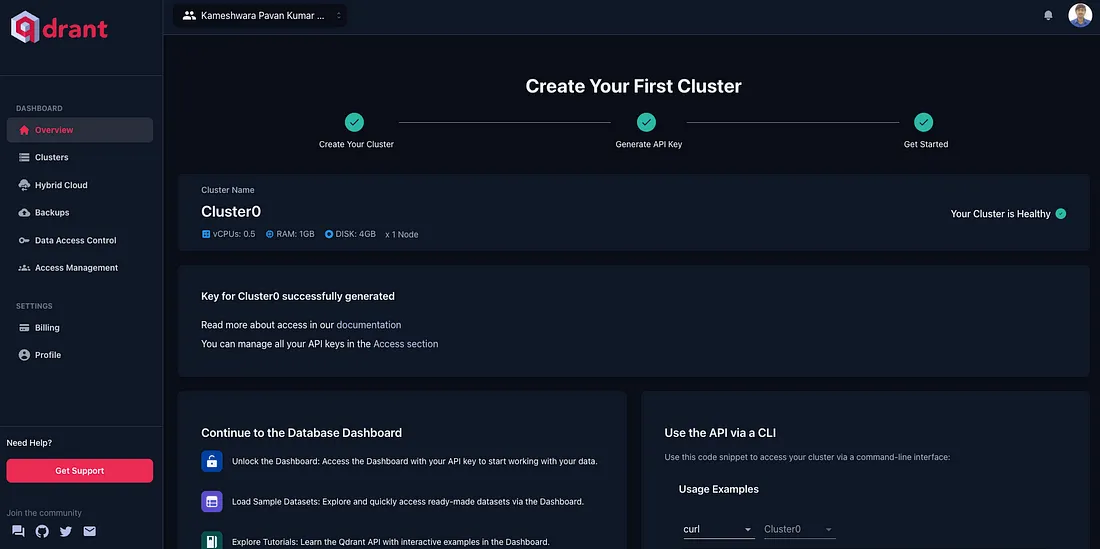The width and height of the screenshot is (1100, 549).
Task: Click the x 1 Node text
Action: pyautogui.click(x=402, y=234)
